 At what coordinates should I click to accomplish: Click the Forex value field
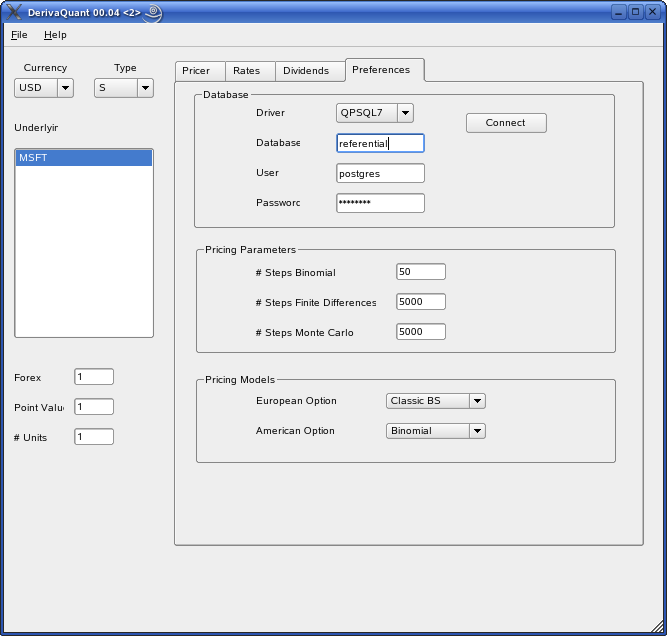(93, 377)
